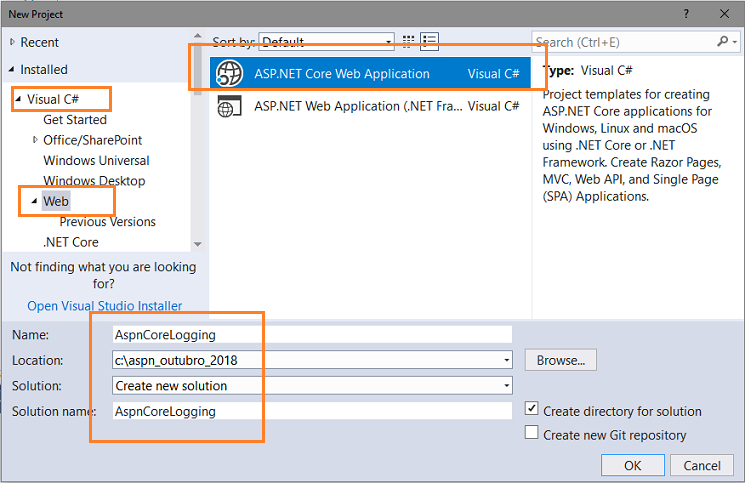745x483 pixels.
Task: Select the ASP.NET Core Web Application globe icon
Action: coord(229,74)
